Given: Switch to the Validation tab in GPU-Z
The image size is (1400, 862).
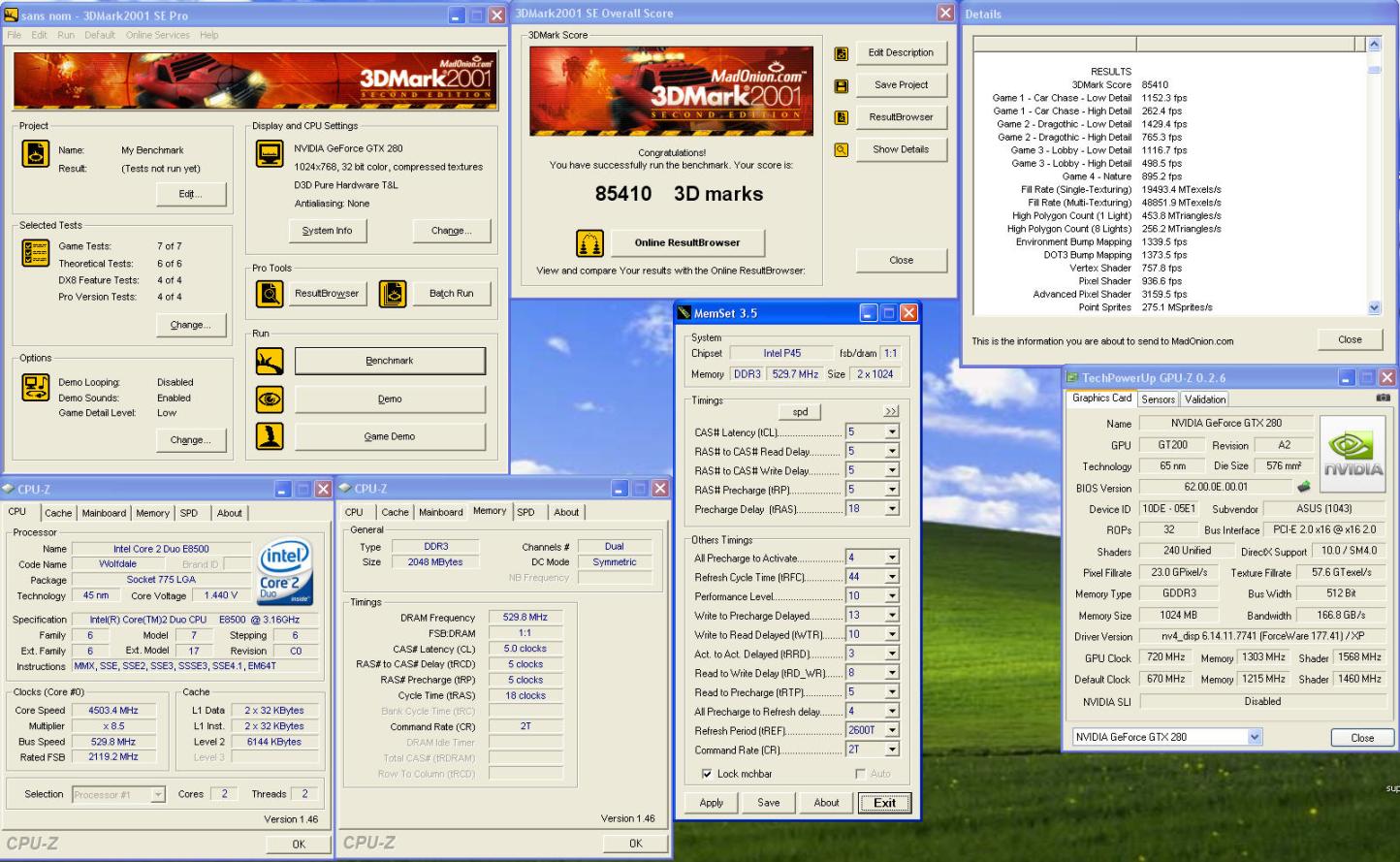Looking at the screenshot, I should [x=1204, y=399].
